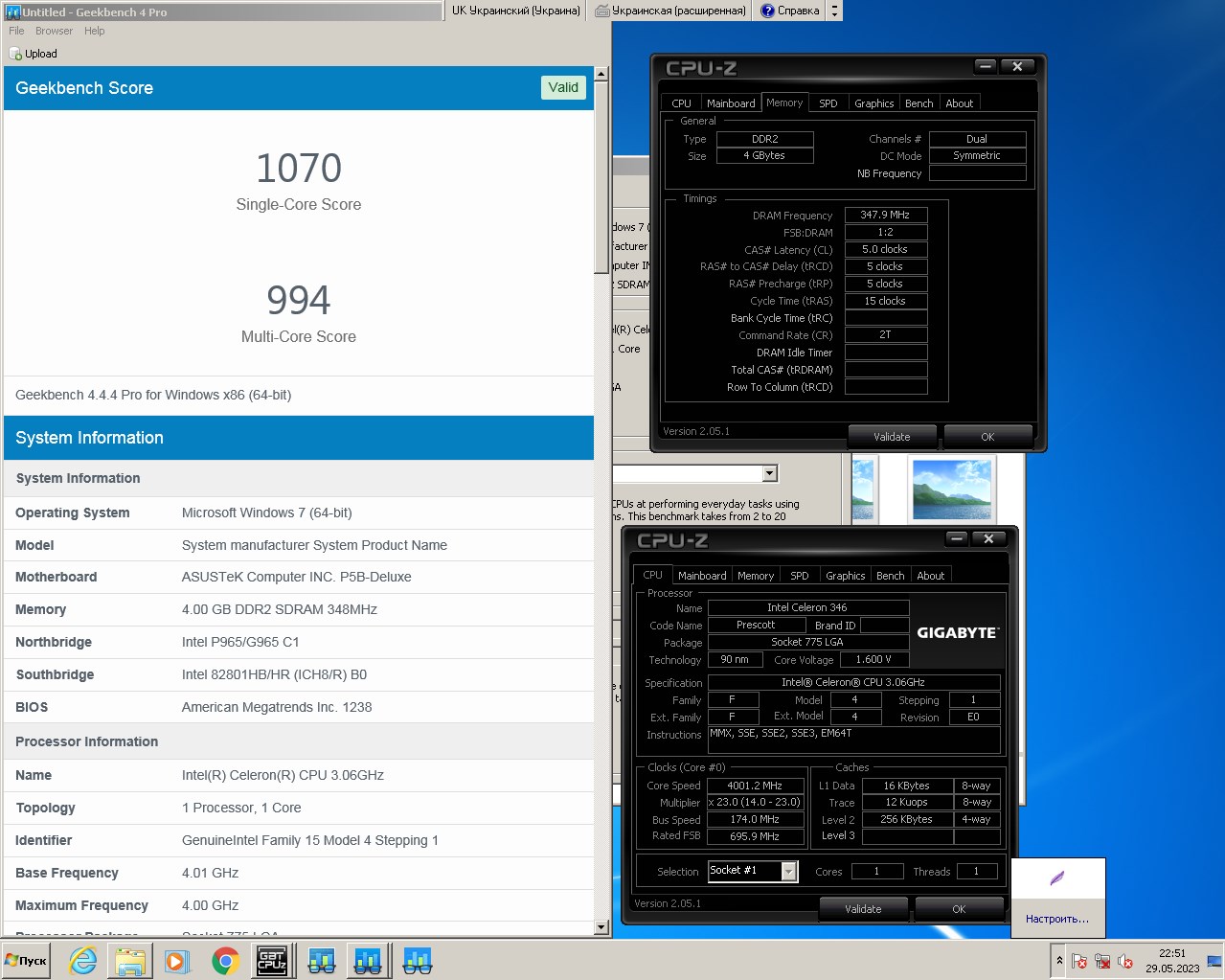
Task: Open Mainboard tab in the memory-timings CPU-Z window
Action: pyautogui.click(x=731, y=103)
